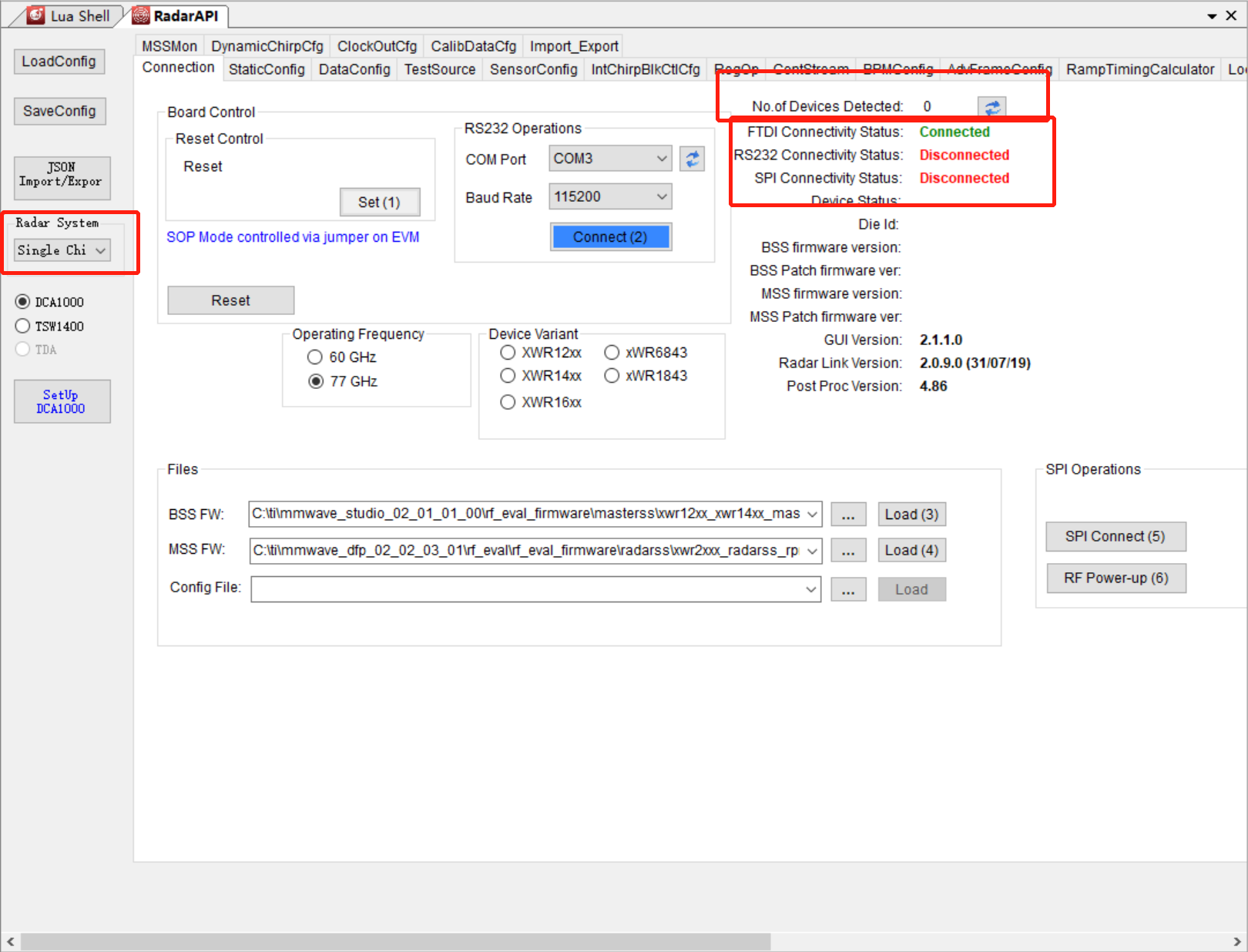Select the 60 GHz operating frequency
The image size is (1248, 952).
coord(315,357)
